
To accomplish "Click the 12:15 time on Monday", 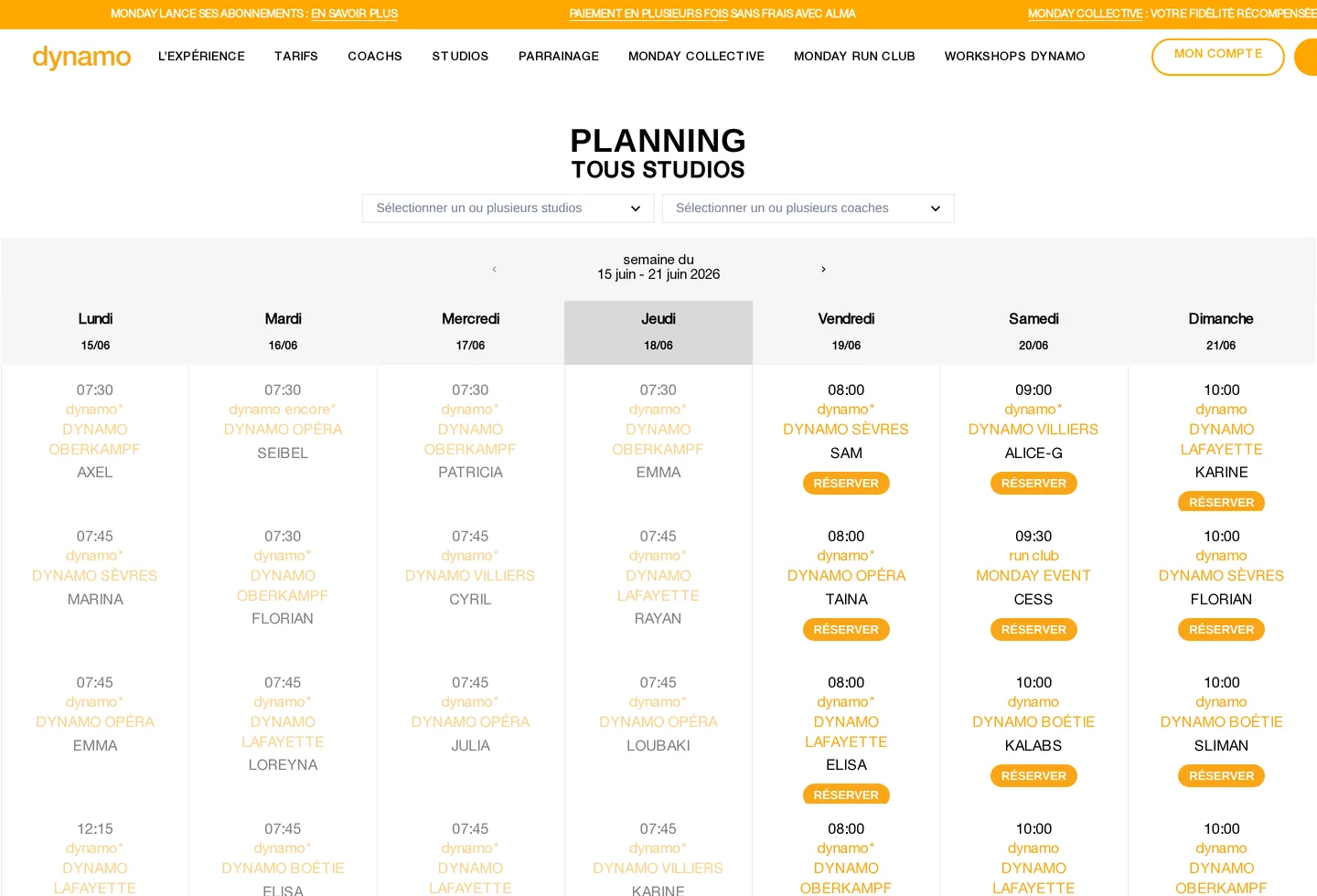I will click(x=95, y=829).
